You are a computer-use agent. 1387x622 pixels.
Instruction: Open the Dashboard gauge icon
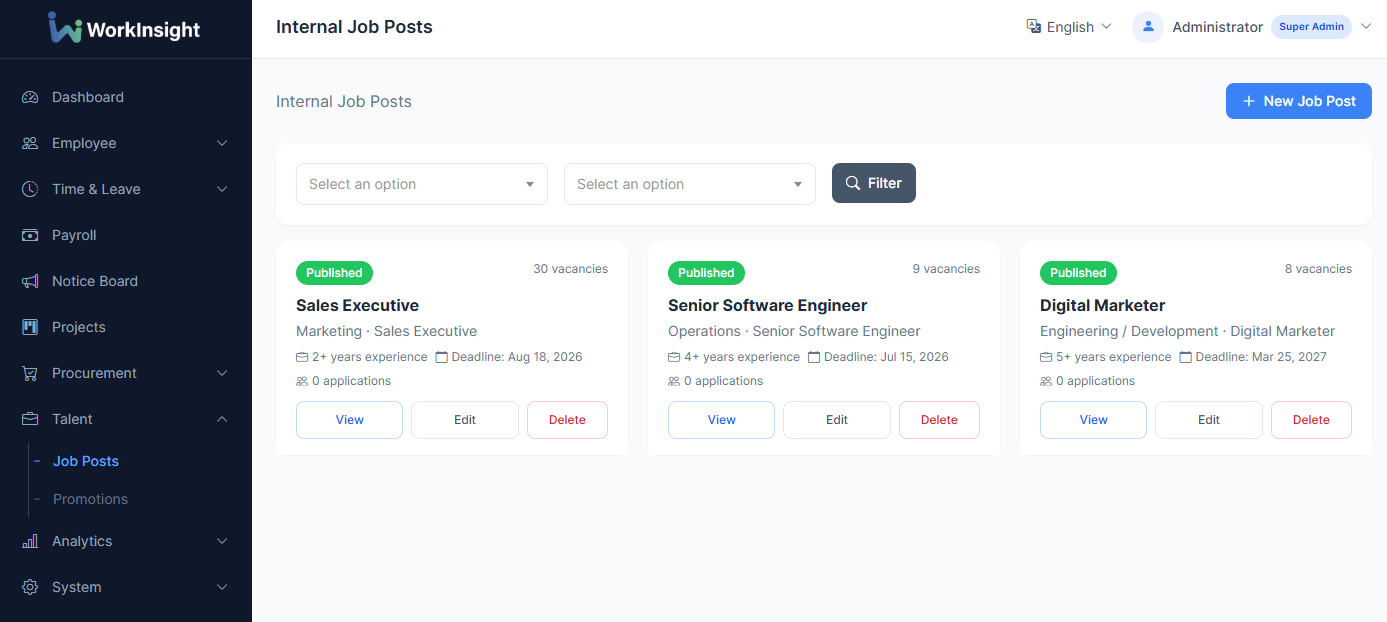pyautogui.click(x=30, y=97)
